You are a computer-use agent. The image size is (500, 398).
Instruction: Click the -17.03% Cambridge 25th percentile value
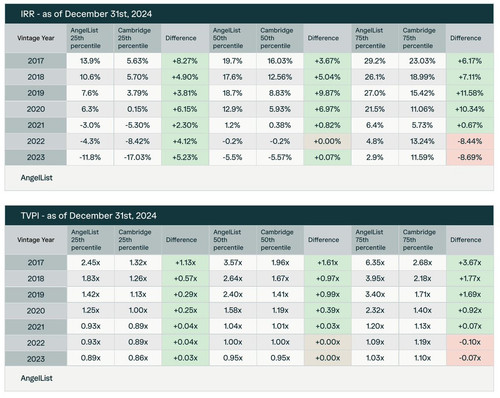point(137,157)
